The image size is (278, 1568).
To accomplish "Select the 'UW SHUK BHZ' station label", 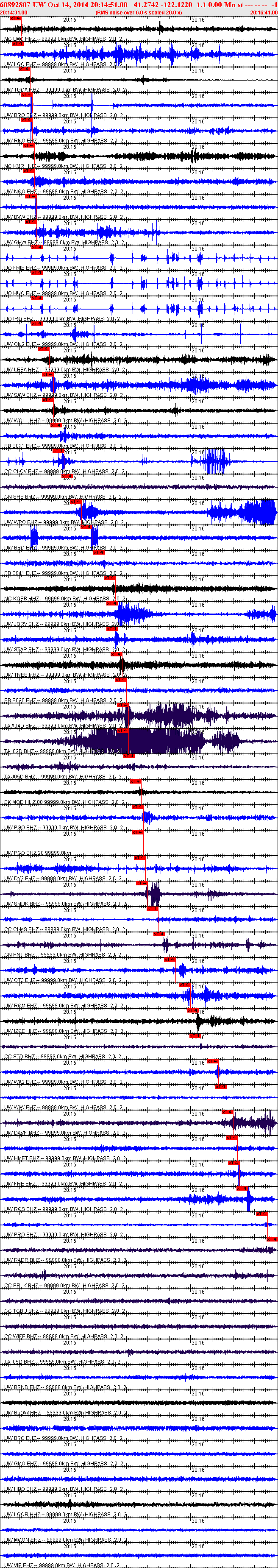I will (x=22, y=904).
